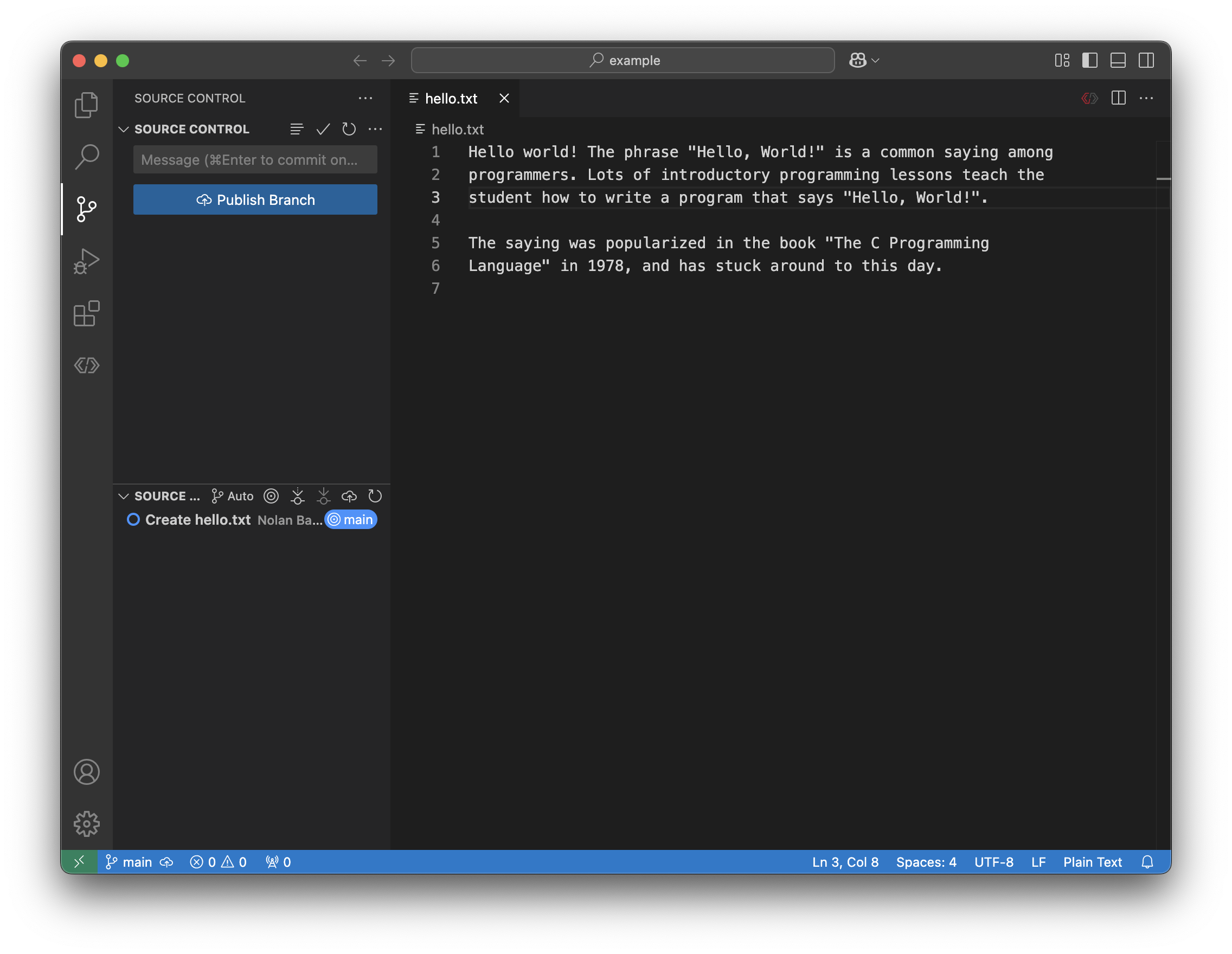Toggle the bottom panel visibility
The width and height of the screenshot is (1232, 954).
[x=1118, y=60]
